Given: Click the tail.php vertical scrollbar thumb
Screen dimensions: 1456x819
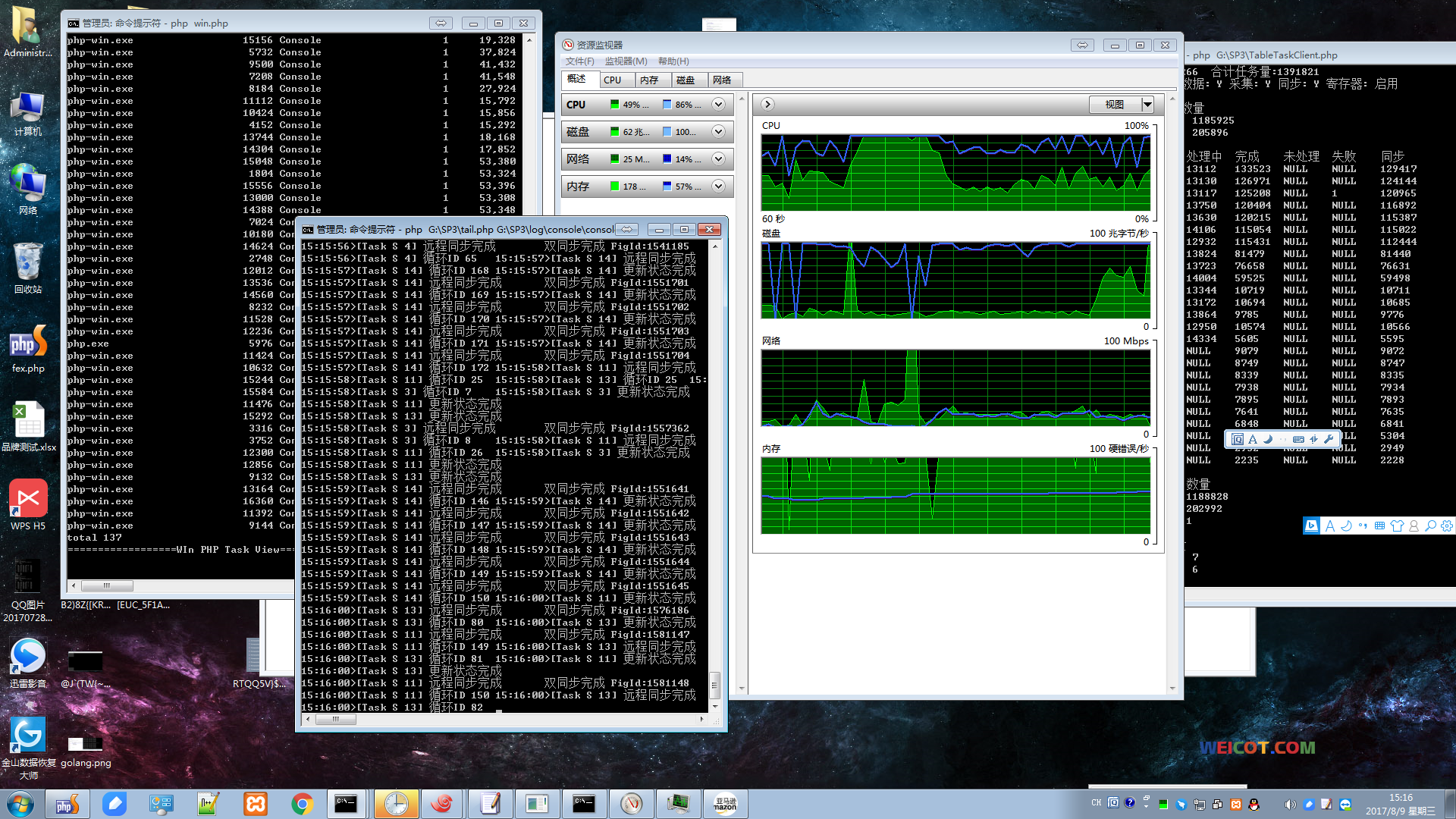Looking at the screenshot, I should pyautogui.click(x=714, y=686).
